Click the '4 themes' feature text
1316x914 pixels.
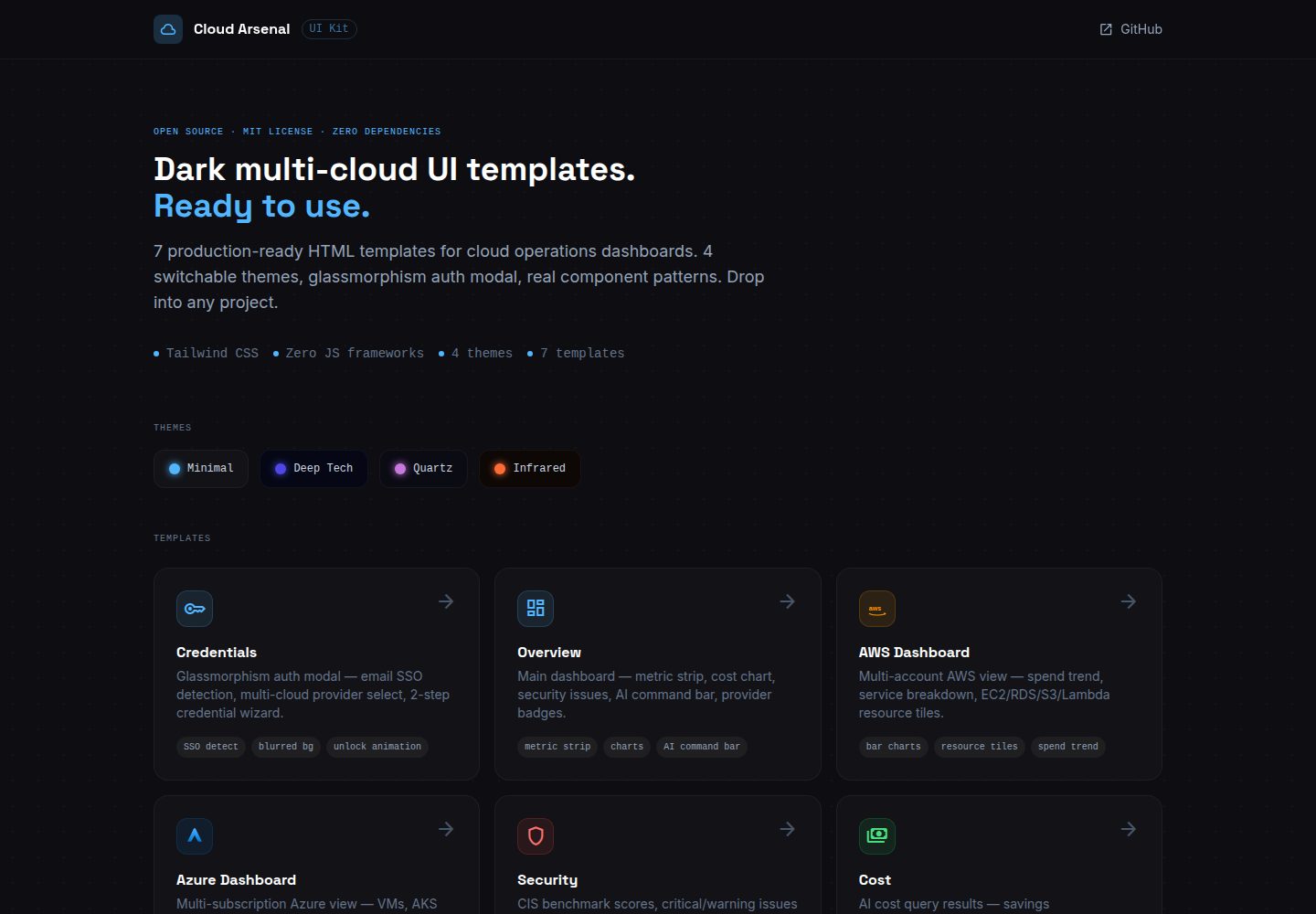click(482, 354)
